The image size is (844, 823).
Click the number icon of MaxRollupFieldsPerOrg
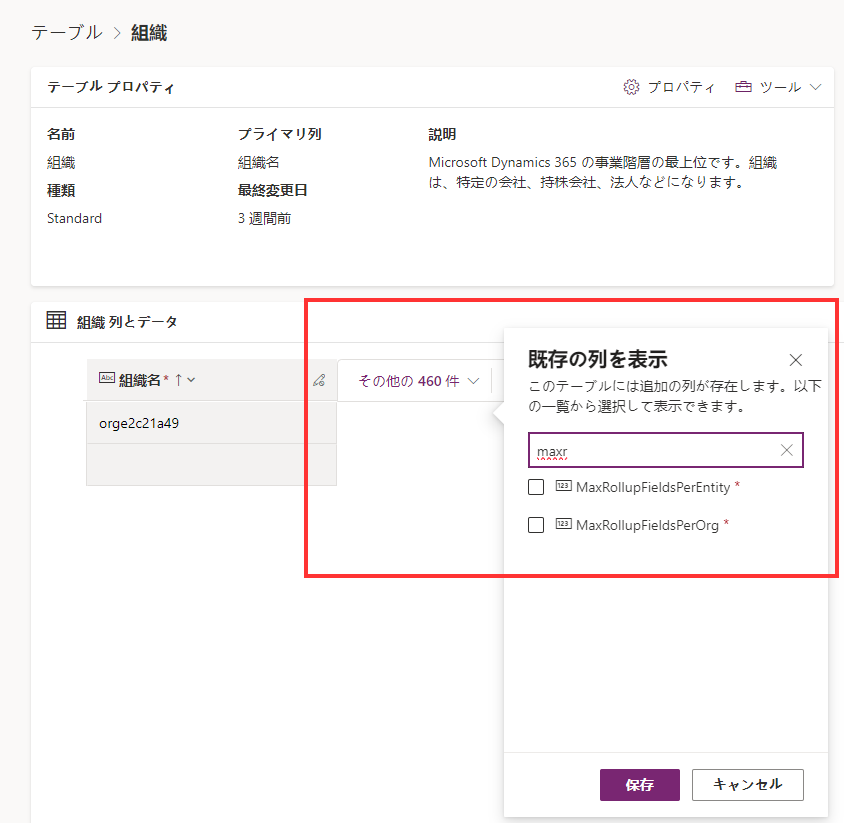point(564,524)
